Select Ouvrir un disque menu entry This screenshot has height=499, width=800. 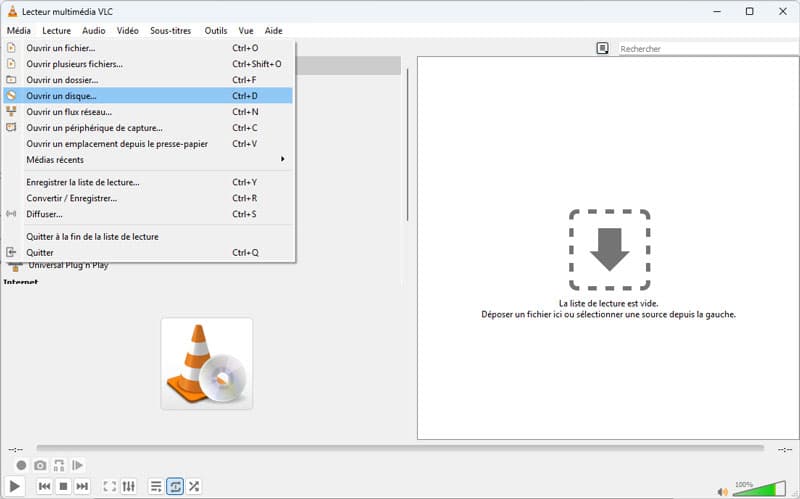62,96
